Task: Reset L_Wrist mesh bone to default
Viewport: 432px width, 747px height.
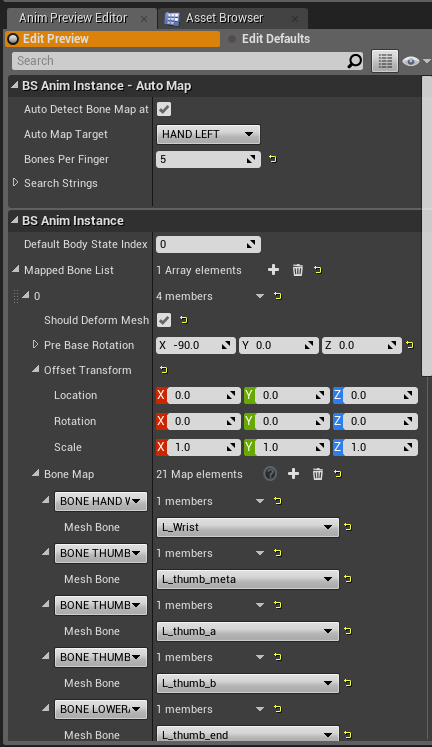Action: point(348,527)
